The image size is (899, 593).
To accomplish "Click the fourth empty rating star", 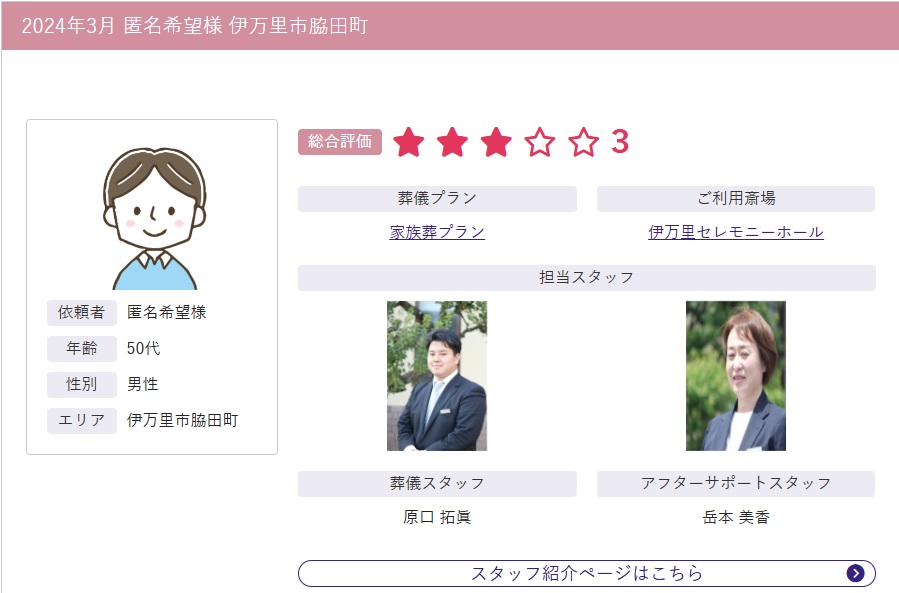I will coord(540,142).
